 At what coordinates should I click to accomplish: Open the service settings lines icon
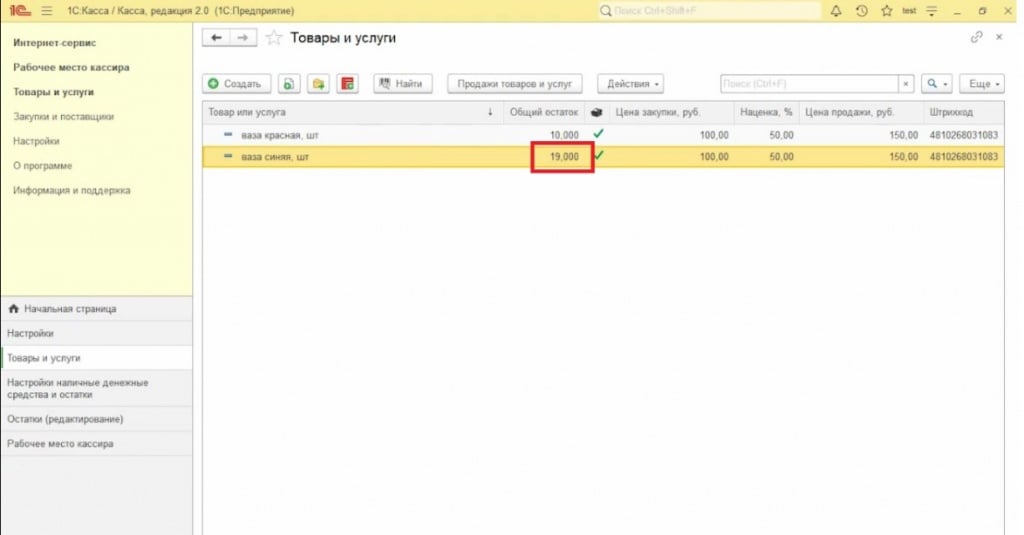coord(932,10)
